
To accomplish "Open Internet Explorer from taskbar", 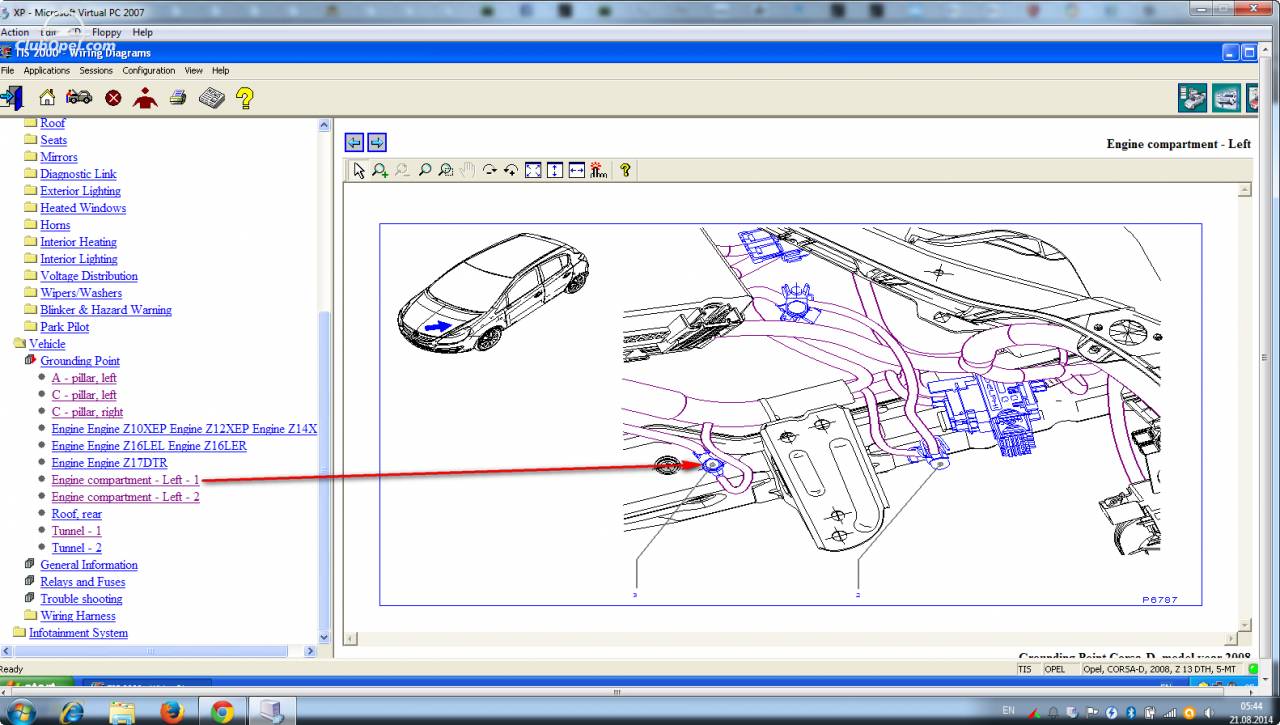I will click(72, 712).
